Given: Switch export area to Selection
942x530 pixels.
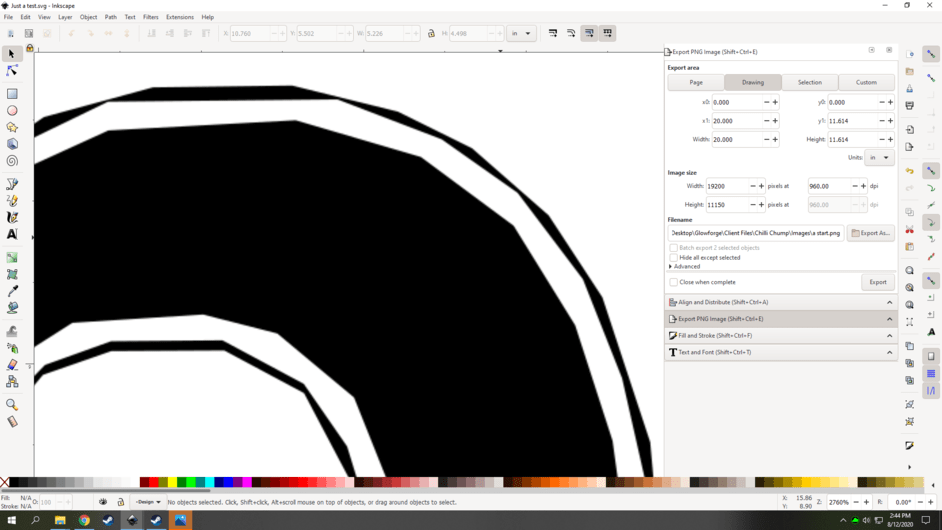Looking at the screenshot, I should (x=809, y=82).
